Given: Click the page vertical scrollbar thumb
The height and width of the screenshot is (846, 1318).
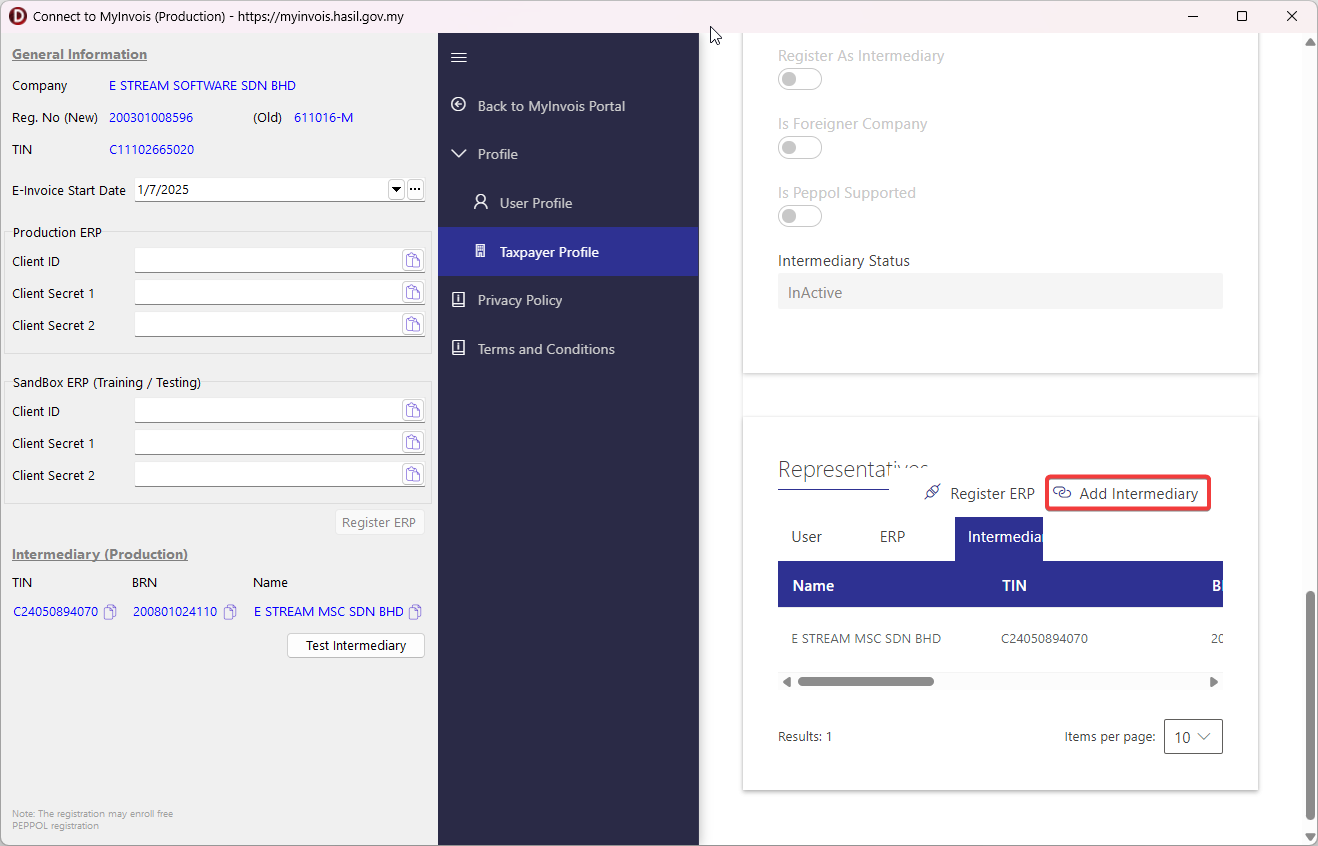Looking at the screenshot, I should click(x=1311, y=705).
